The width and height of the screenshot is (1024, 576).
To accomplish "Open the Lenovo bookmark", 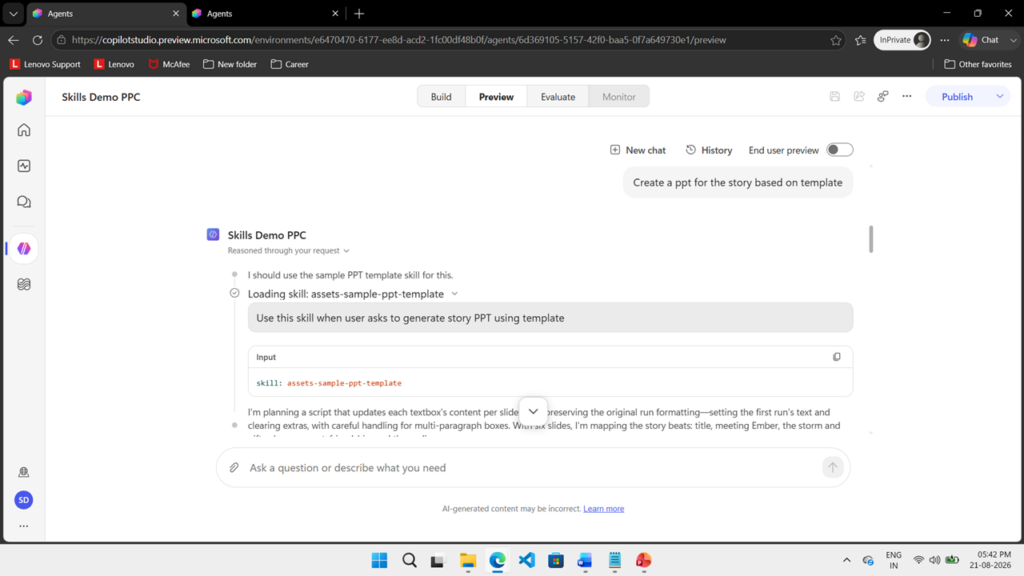I will pos(114,64).
